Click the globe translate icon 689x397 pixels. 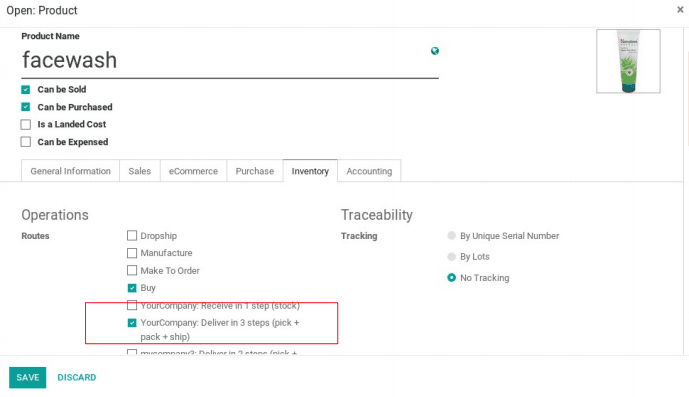coord(435,51)
